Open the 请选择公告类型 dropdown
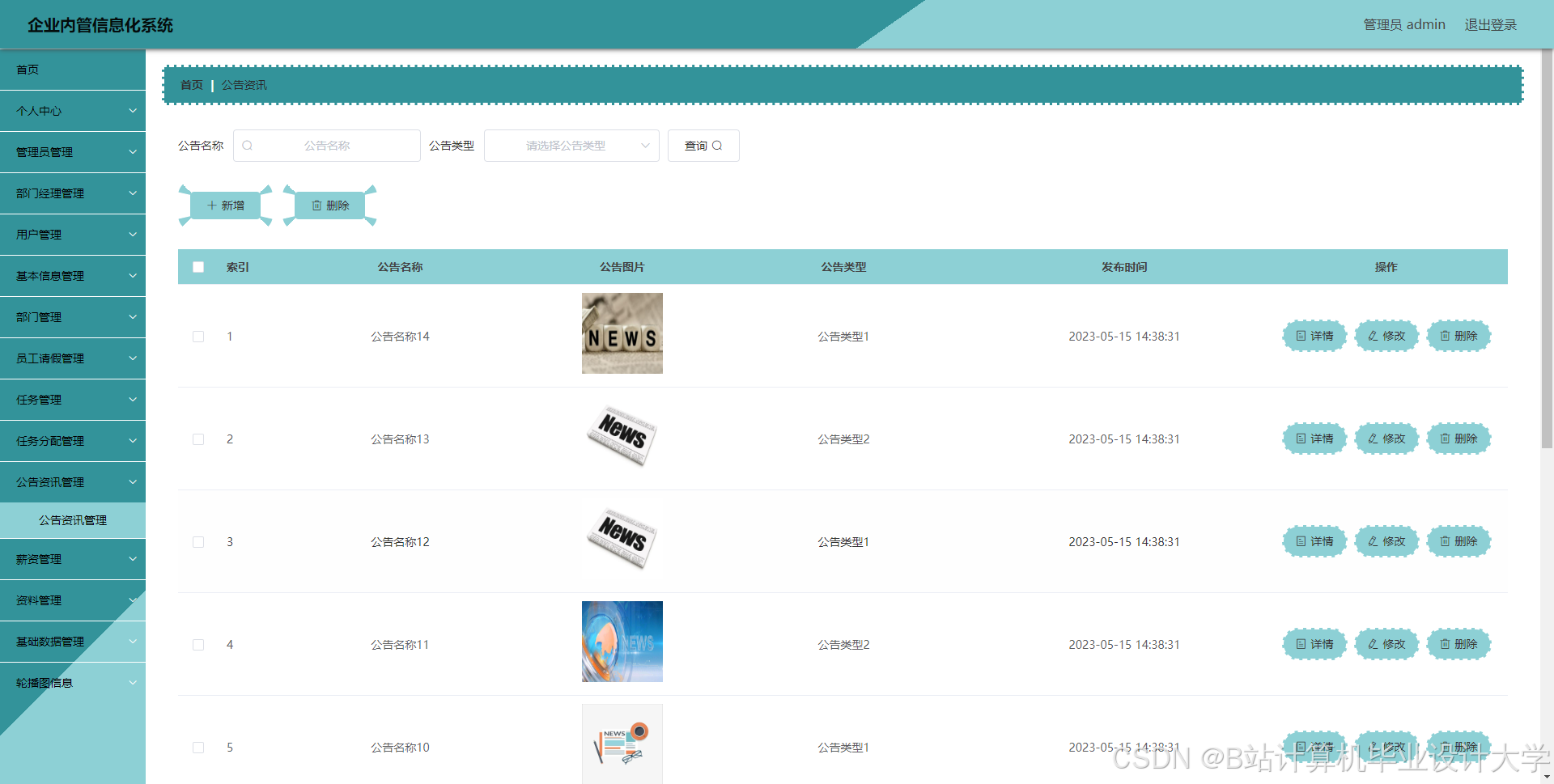 point(571,146)
